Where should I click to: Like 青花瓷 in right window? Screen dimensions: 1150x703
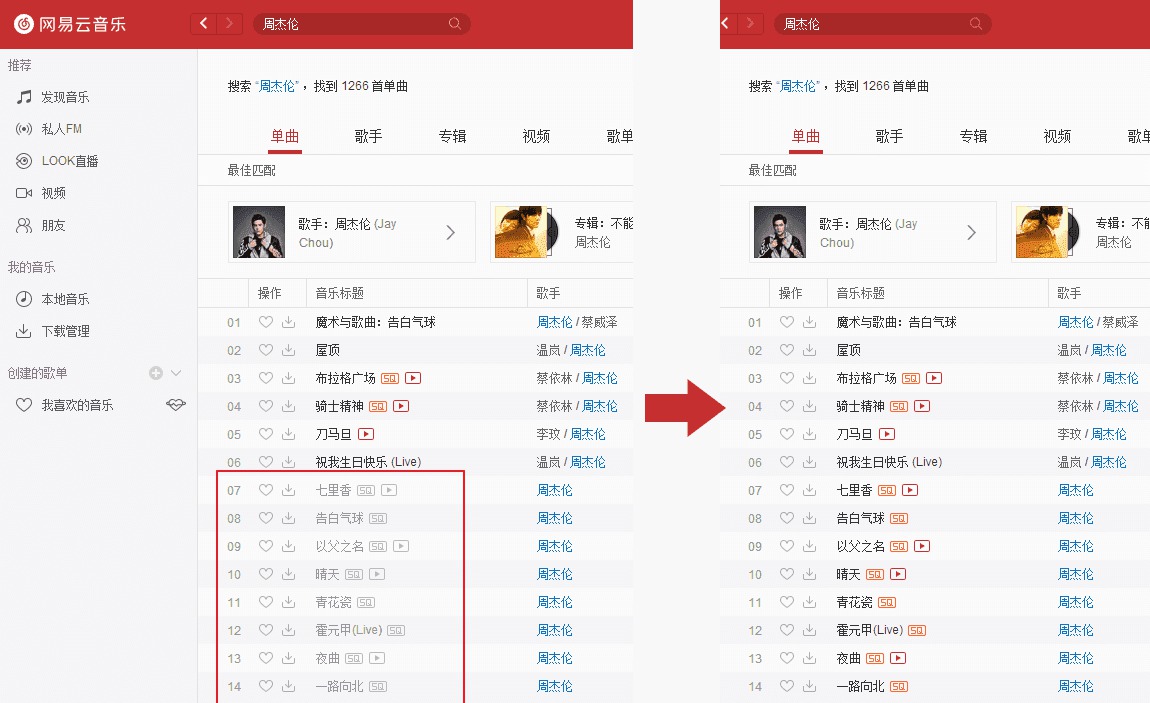click(786, 602)
